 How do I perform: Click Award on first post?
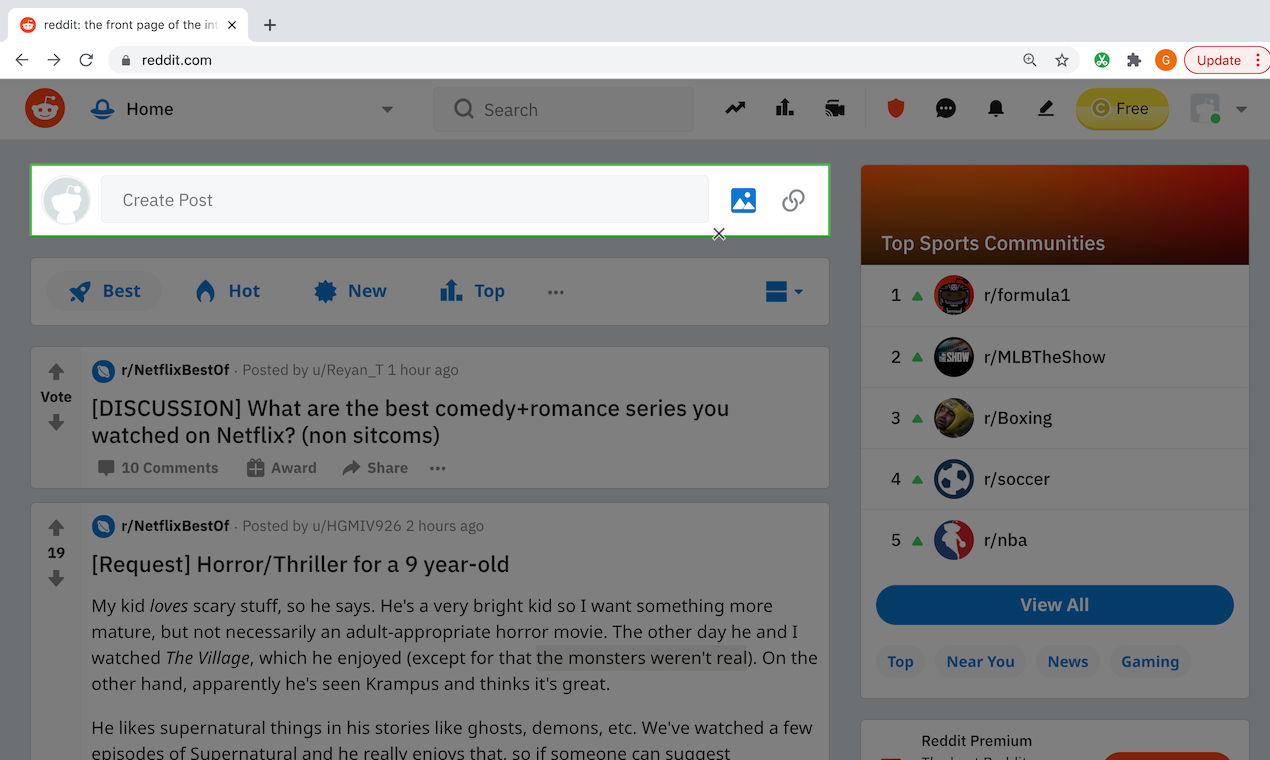coord(282,468)
